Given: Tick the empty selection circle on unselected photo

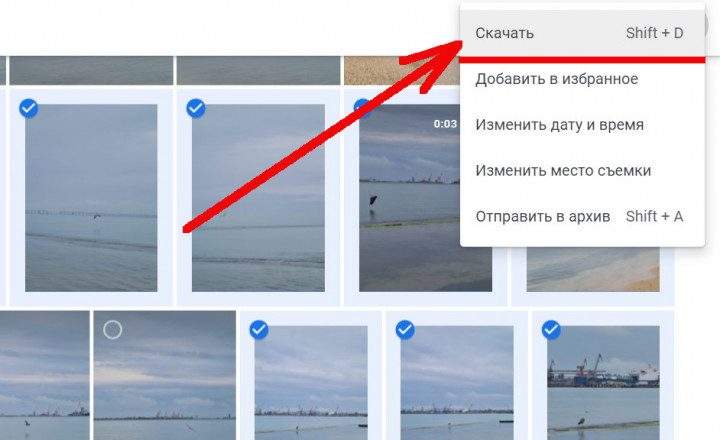Looking at the screenshot, I should click(x=112, y=330).
